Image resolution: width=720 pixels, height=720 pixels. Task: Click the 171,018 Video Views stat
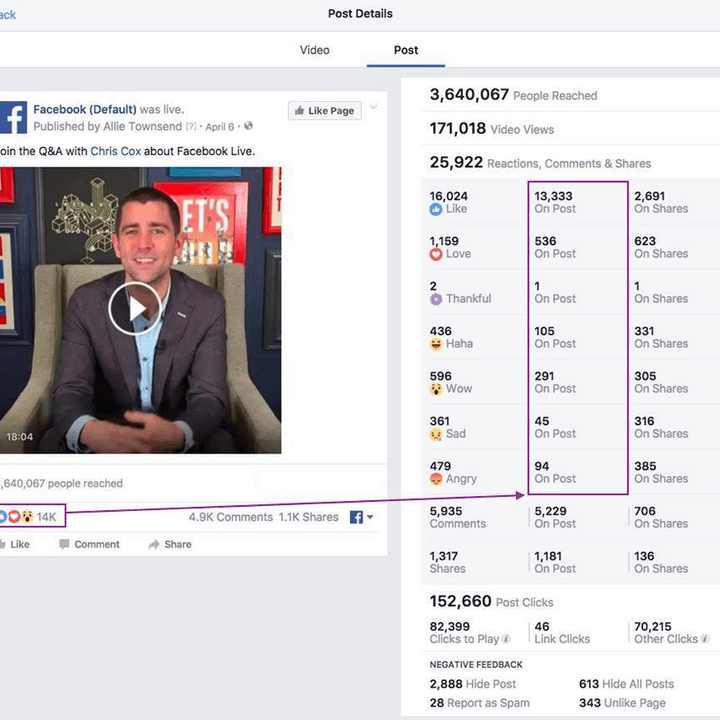[492, 129]
